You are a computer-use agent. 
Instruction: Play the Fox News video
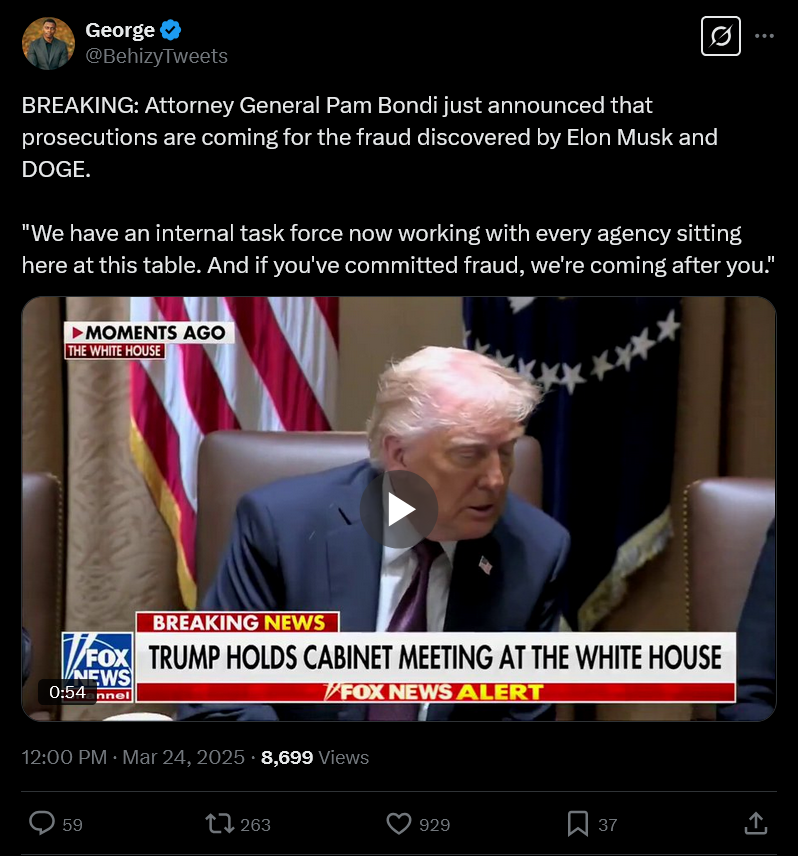[399, 509]
